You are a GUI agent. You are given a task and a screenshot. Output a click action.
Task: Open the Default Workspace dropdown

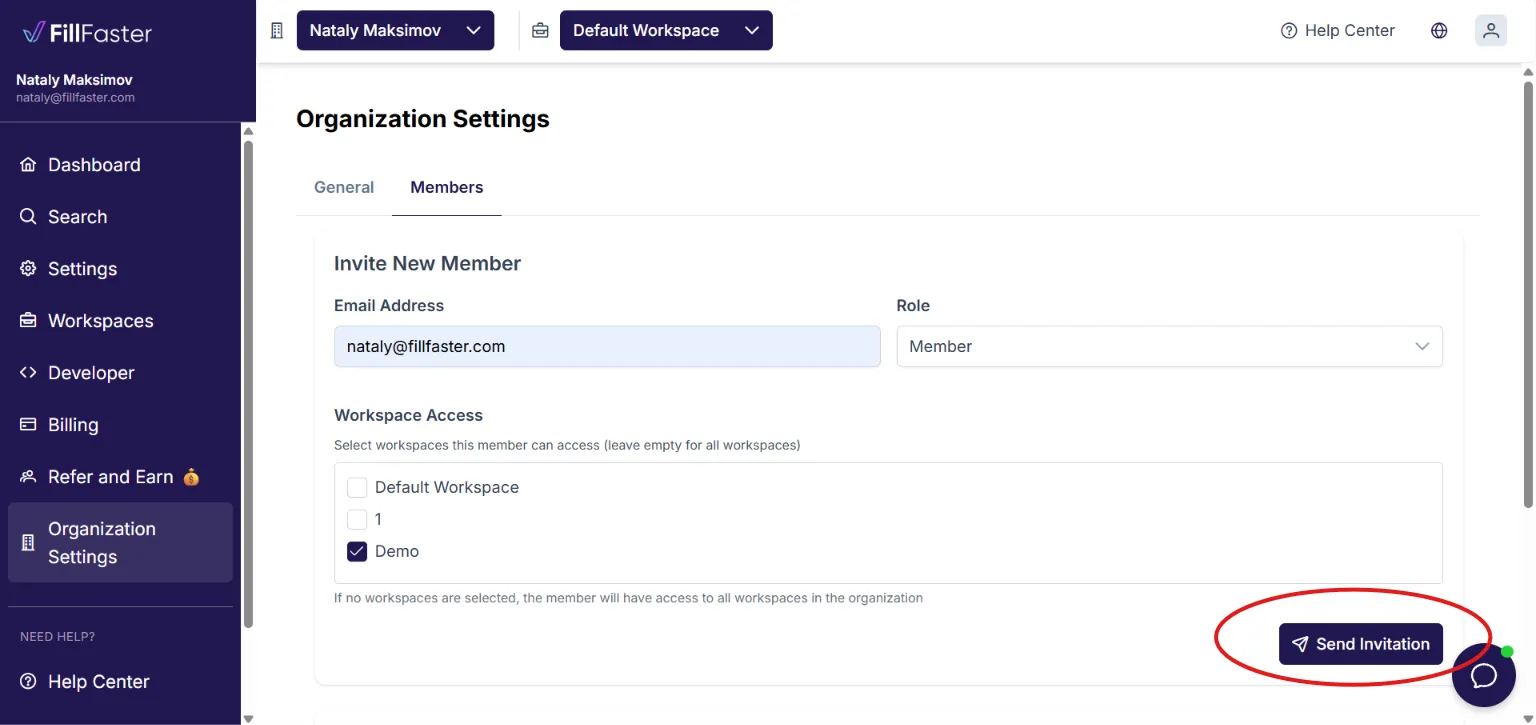666,31
